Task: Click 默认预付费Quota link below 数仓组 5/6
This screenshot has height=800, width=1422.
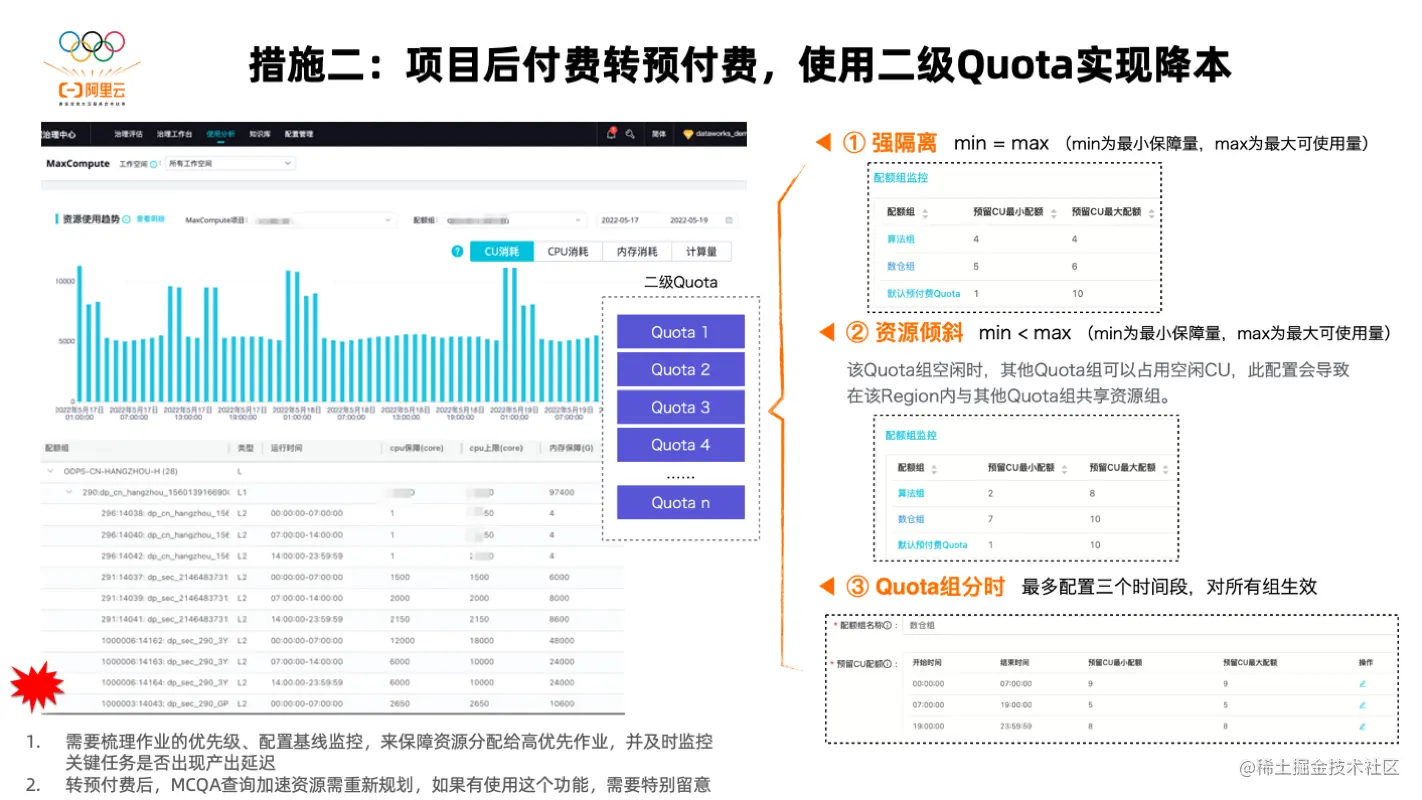Action: (x=924, y=294)
